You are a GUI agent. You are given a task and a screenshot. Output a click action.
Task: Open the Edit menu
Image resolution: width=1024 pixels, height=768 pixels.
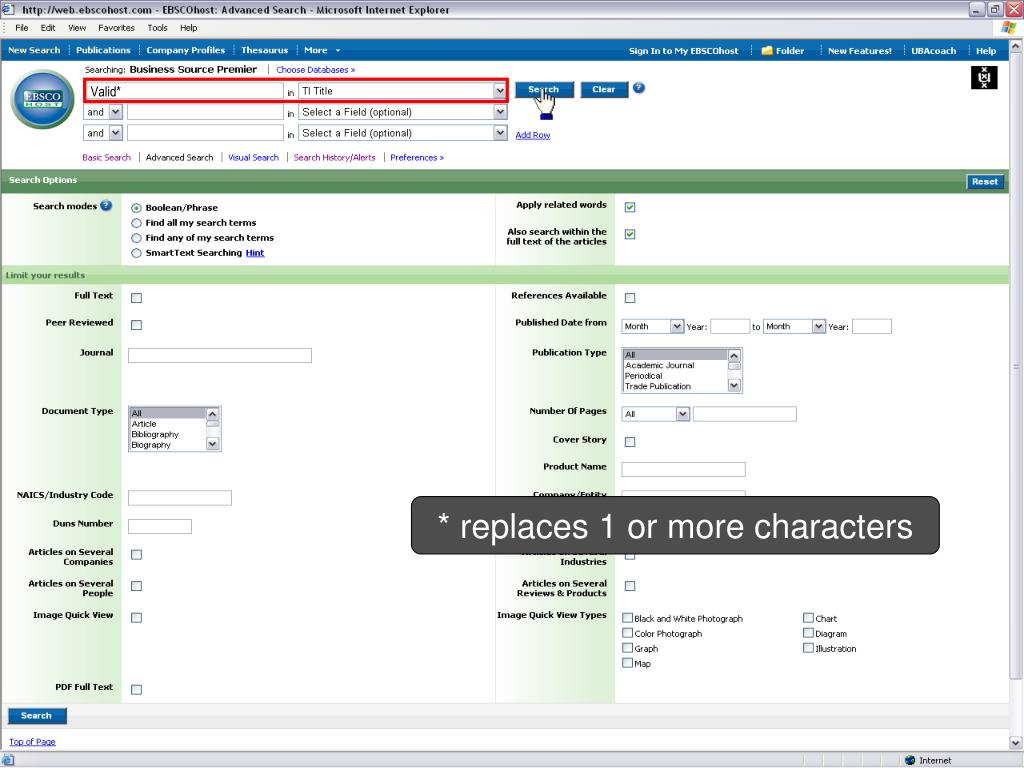48,27
